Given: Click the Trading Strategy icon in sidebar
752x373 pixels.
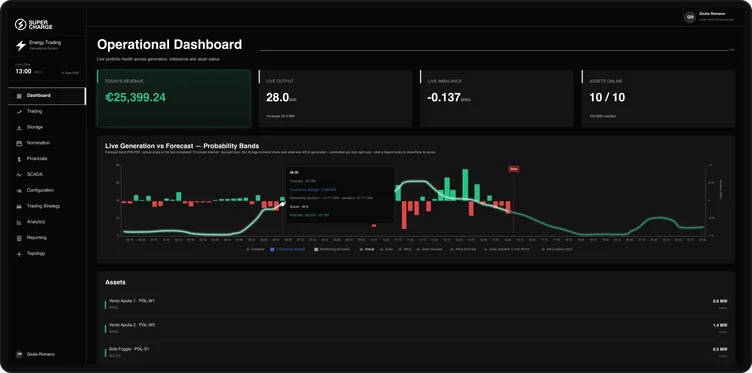Looking at the screenshot, I should (x=19, y=206).
